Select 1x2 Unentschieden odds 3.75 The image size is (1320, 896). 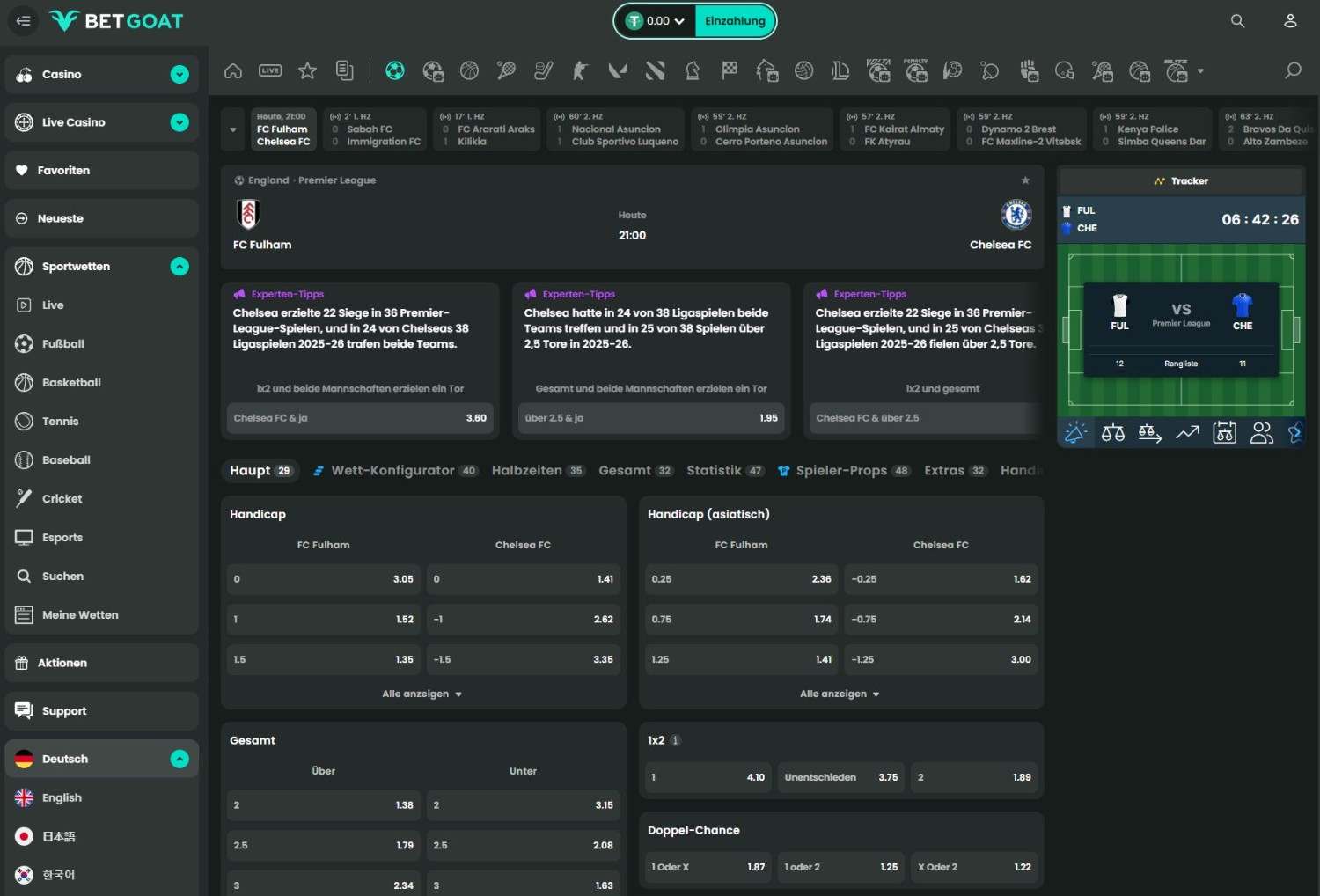click(841, 777)
